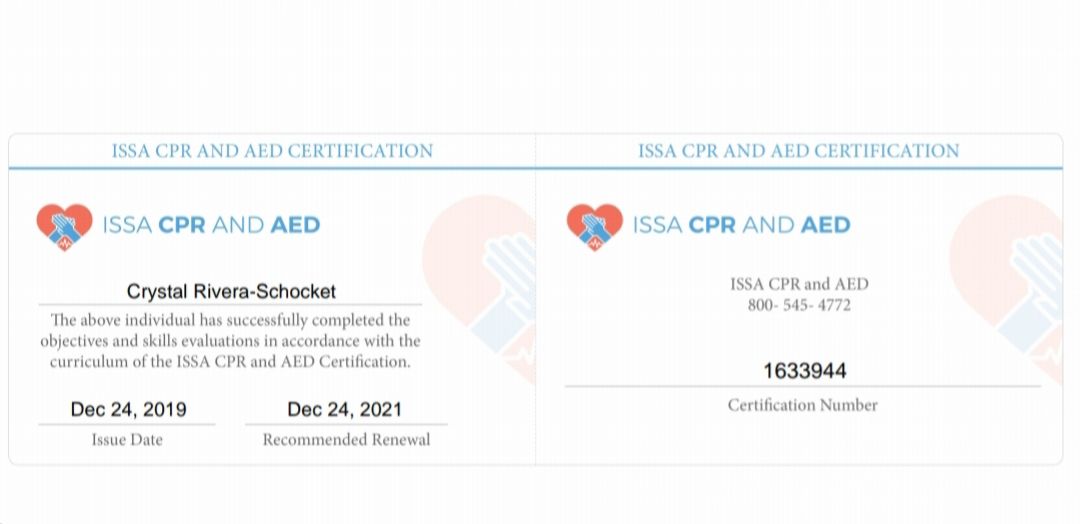Click the ISSA CPR AND AED wordmark on left card
Screen dimensions: 1080x524
211,225
